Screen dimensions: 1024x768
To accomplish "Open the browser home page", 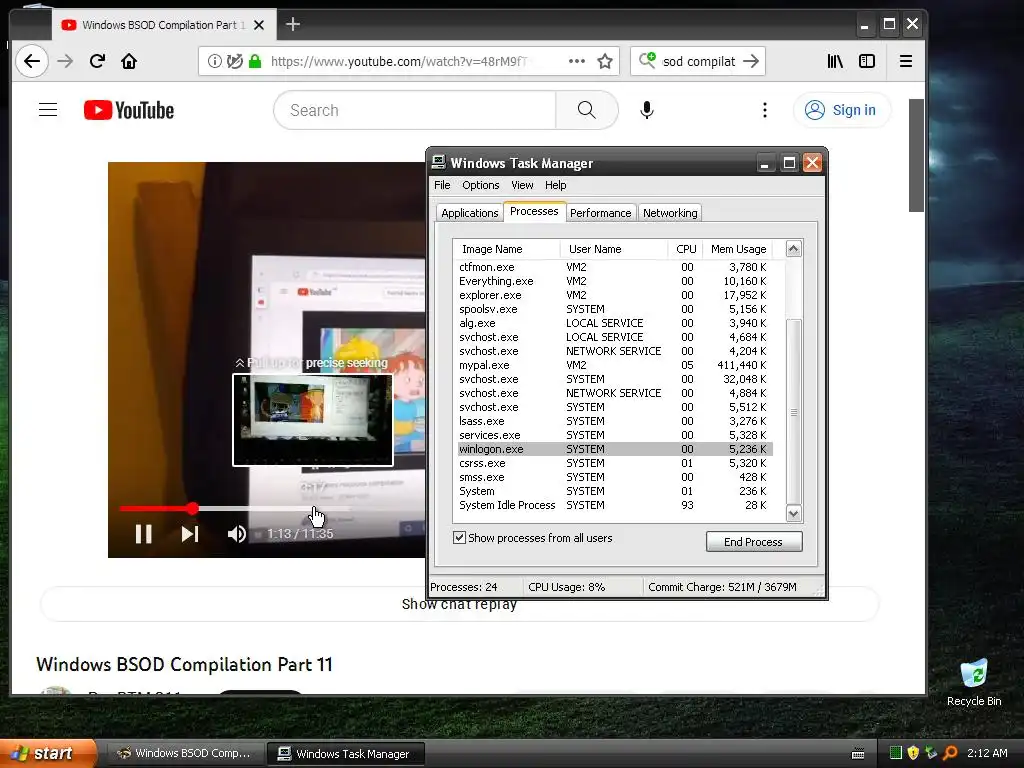I will (x=129, y=61).
